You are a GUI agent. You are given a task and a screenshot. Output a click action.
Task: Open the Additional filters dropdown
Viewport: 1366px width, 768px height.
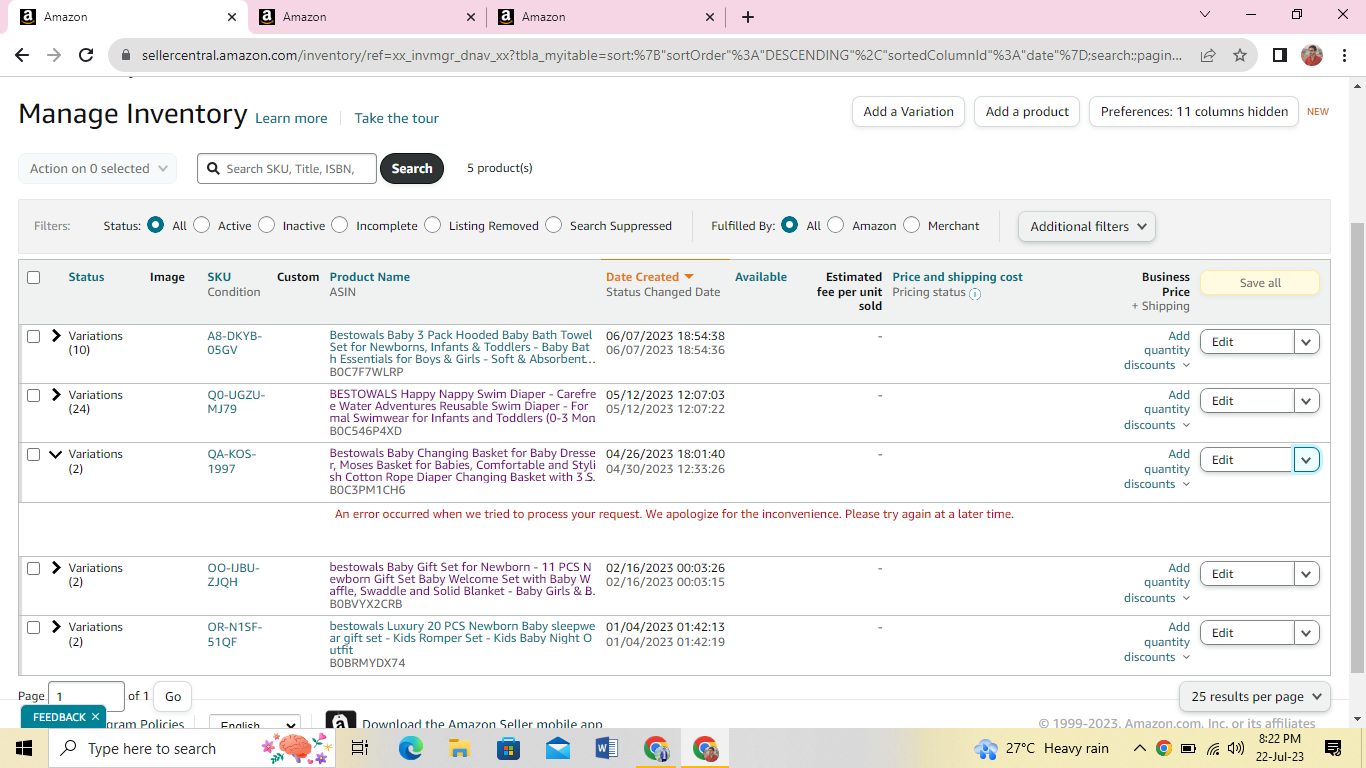coord(1087,227)
